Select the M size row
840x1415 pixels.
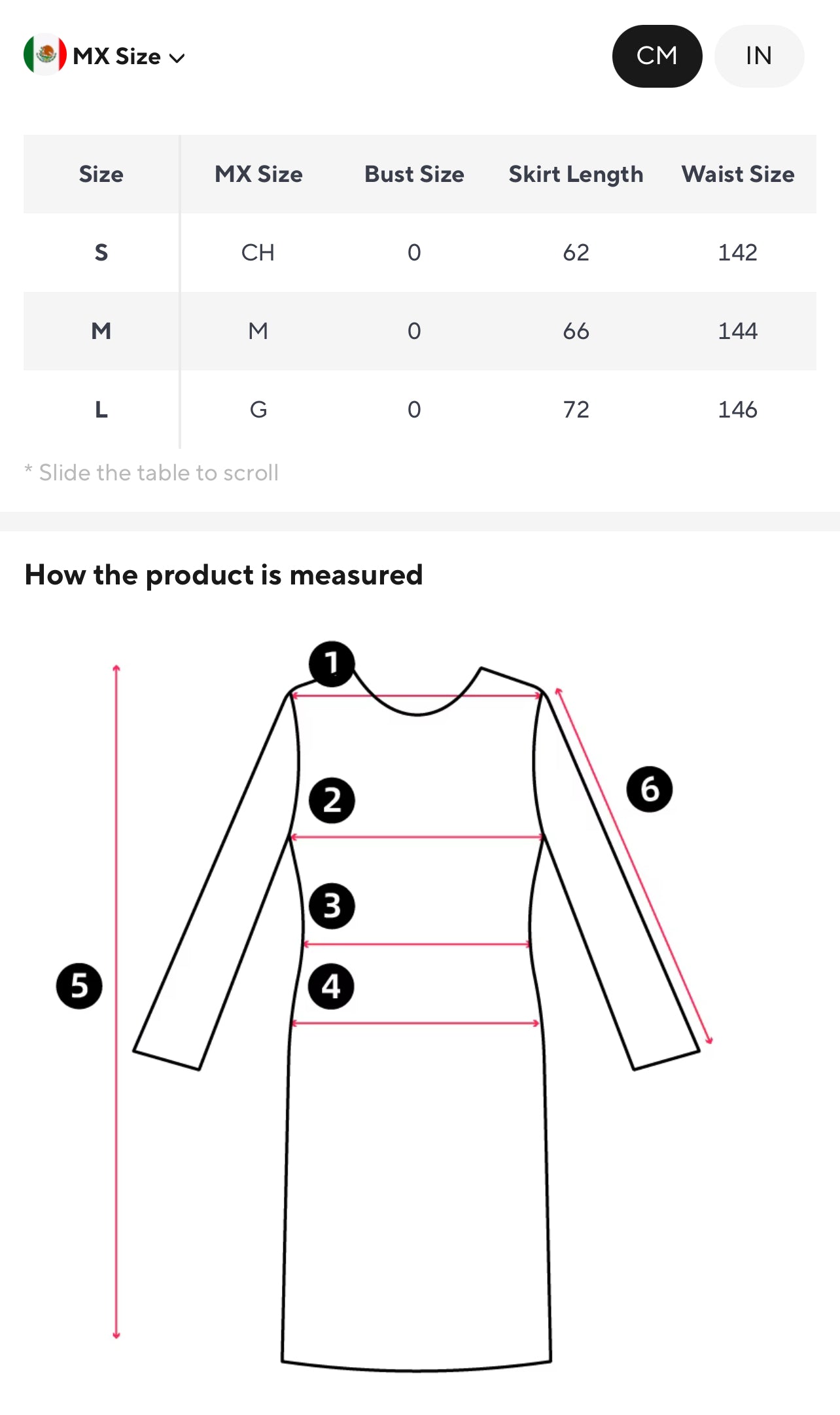pos(101,331)
